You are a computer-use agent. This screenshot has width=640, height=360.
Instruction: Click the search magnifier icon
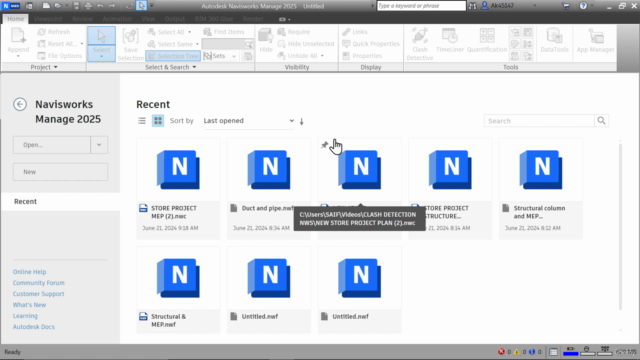601,121
